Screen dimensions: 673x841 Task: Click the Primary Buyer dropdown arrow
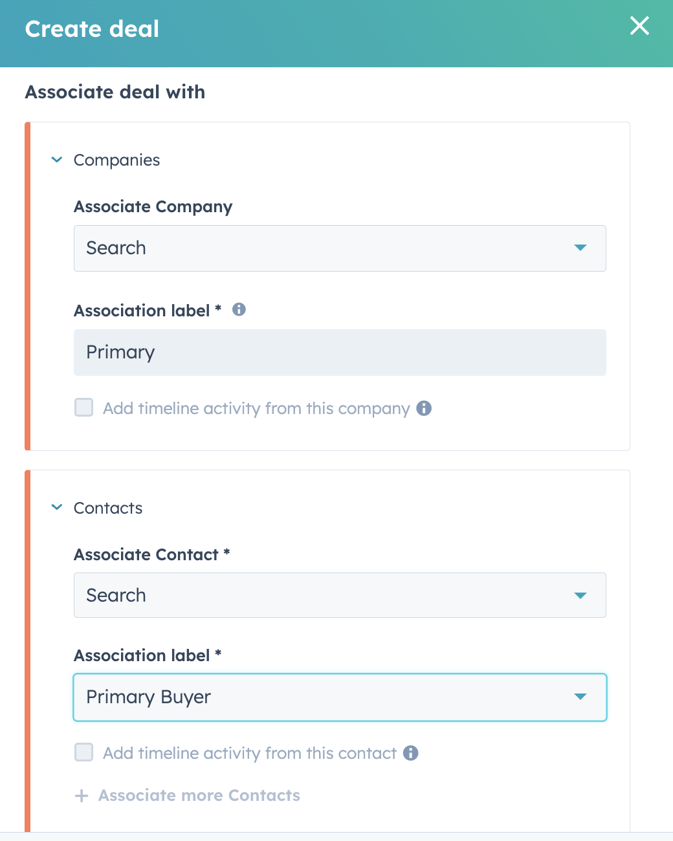click(x=580, y=697)
